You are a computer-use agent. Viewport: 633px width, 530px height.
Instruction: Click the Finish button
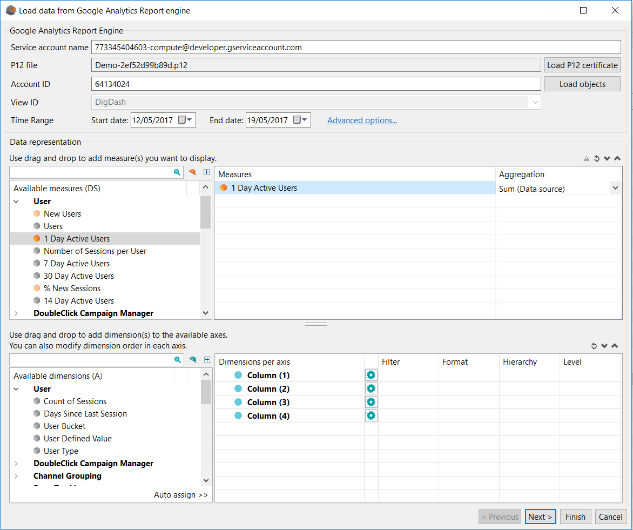coord(575,517)
